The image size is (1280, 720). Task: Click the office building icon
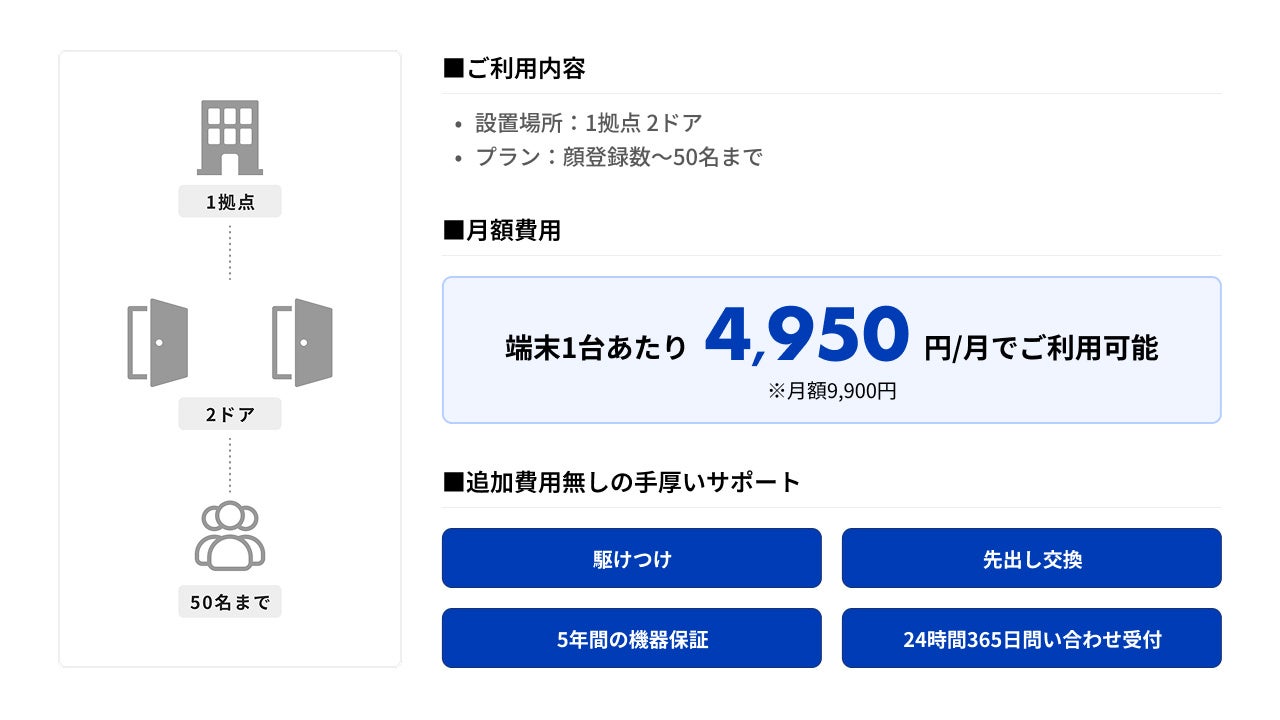[x=230, y=137]
